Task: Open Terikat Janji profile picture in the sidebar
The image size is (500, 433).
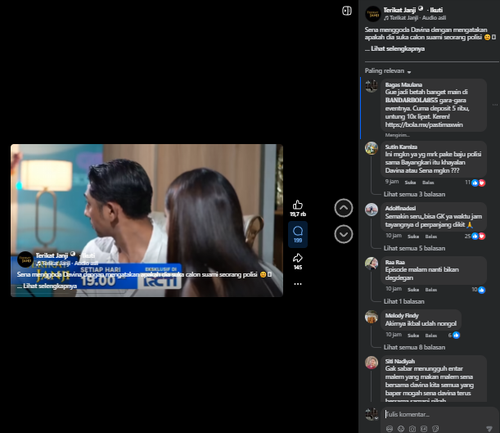Action: click(x=373, y=14)
